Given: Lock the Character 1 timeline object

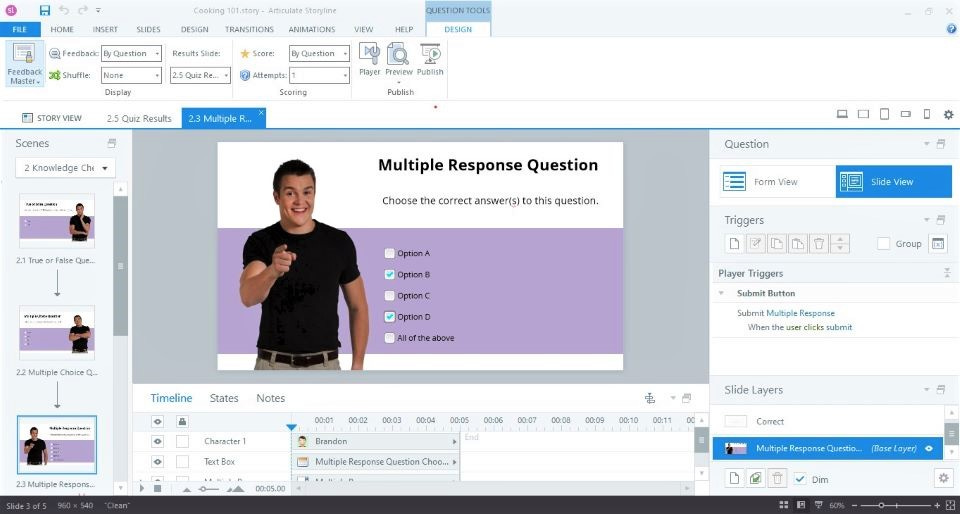Looking at the screenshot, I should coord(182,441).
